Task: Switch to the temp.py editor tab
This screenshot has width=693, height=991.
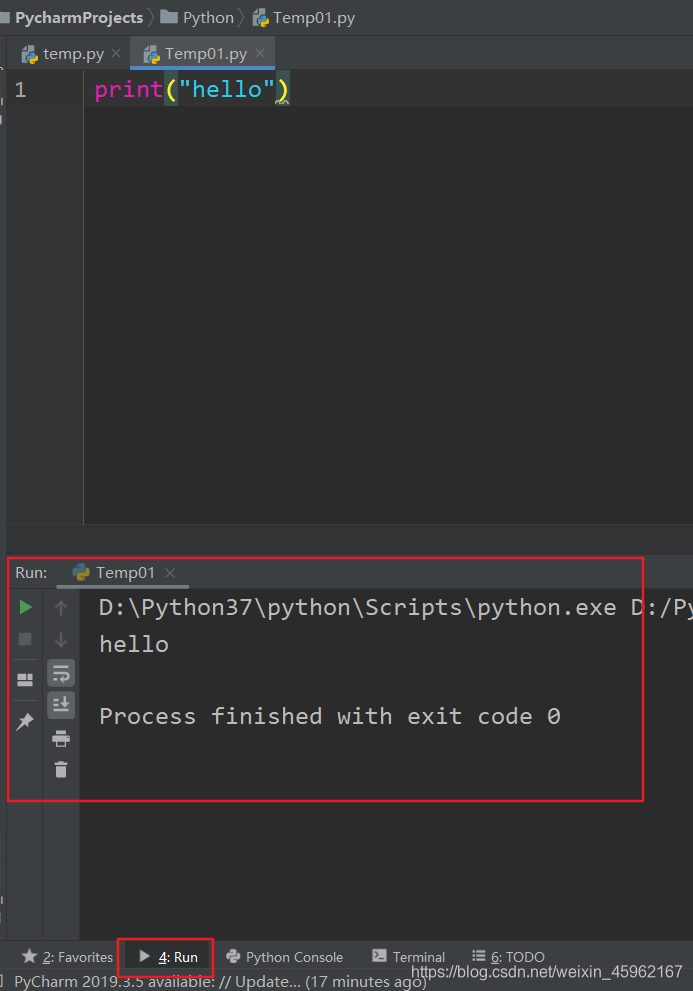Action: [x=73, y=54]
